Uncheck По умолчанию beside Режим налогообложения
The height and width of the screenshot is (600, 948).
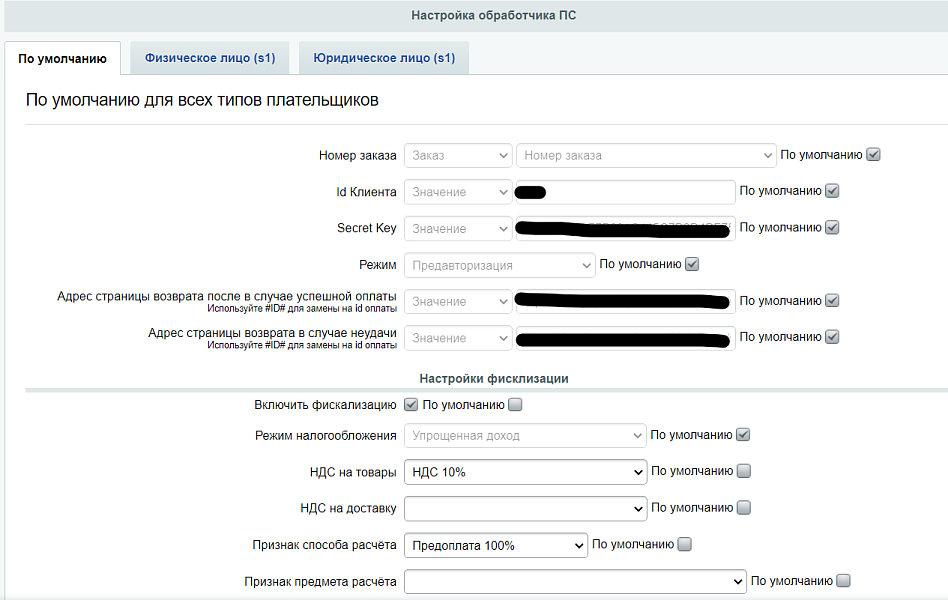coord(743,434)
